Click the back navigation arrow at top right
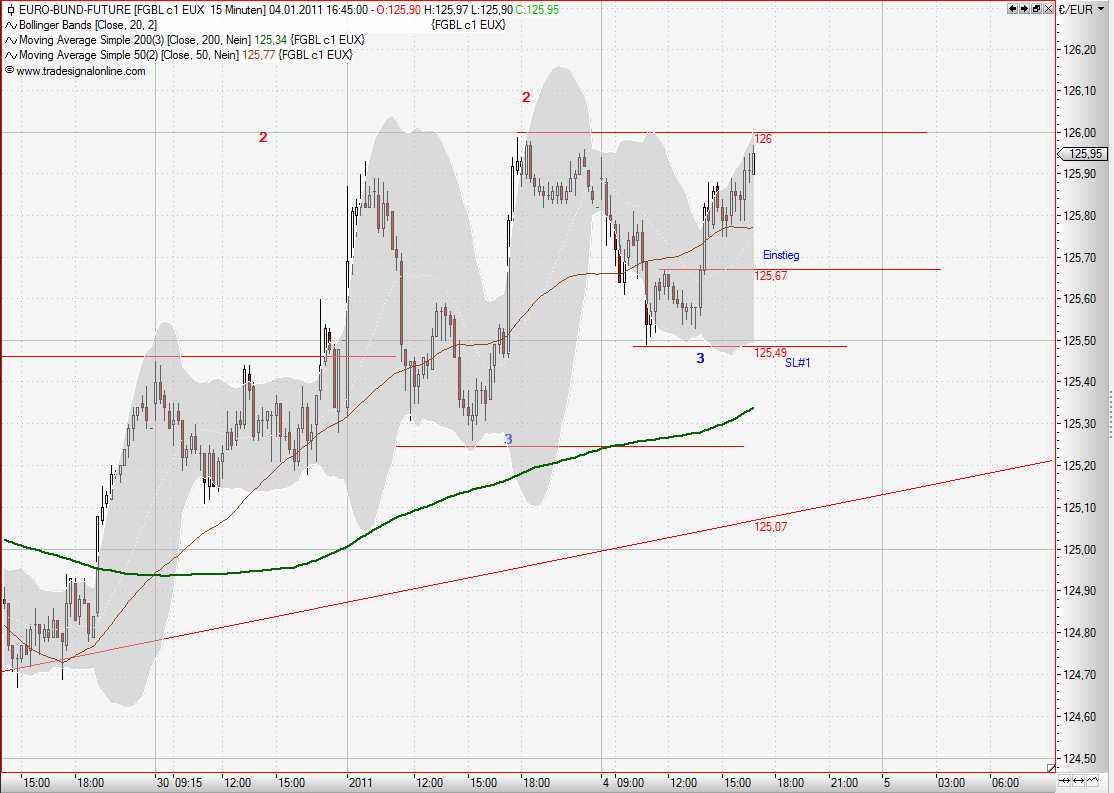1114x793 pixels. [x=1011, y=8]
